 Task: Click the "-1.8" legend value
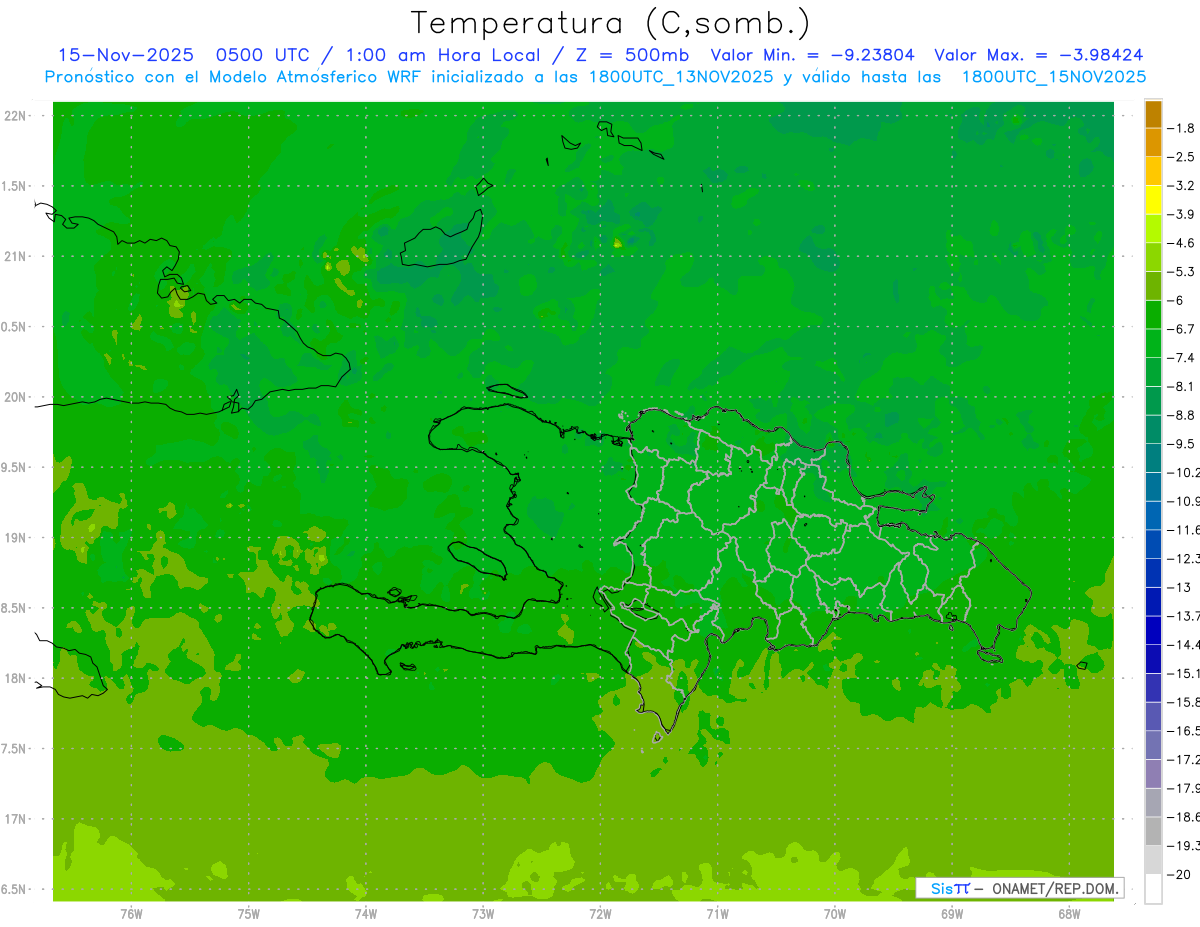click(x=1181, y=128)
